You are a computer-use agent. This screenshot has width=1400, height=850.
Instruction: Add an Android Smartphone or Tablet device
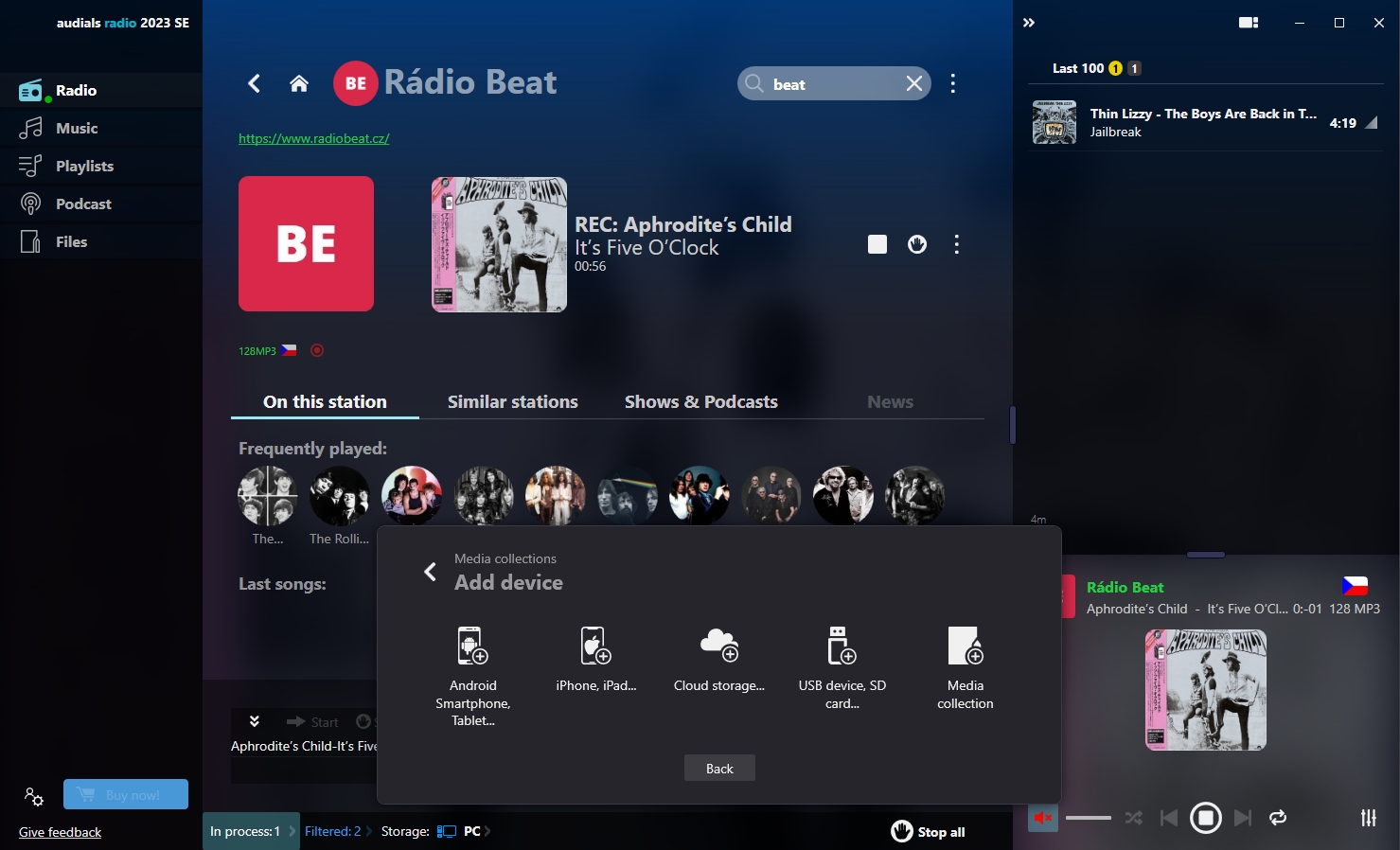point(472,676)
